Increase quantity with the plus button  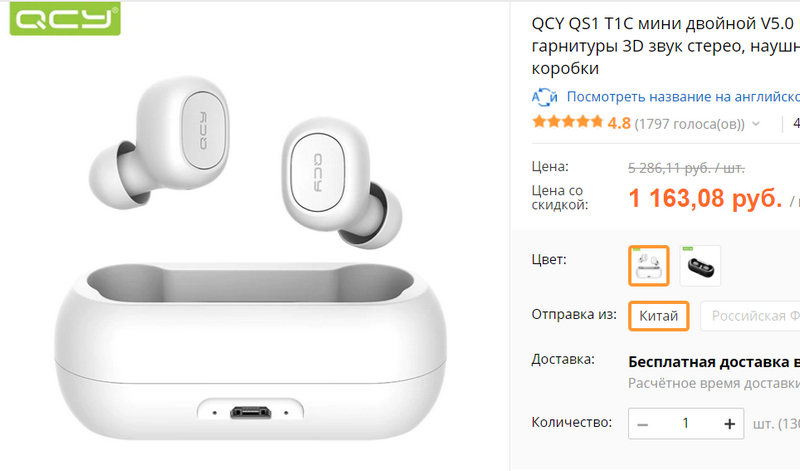(730, 424)
